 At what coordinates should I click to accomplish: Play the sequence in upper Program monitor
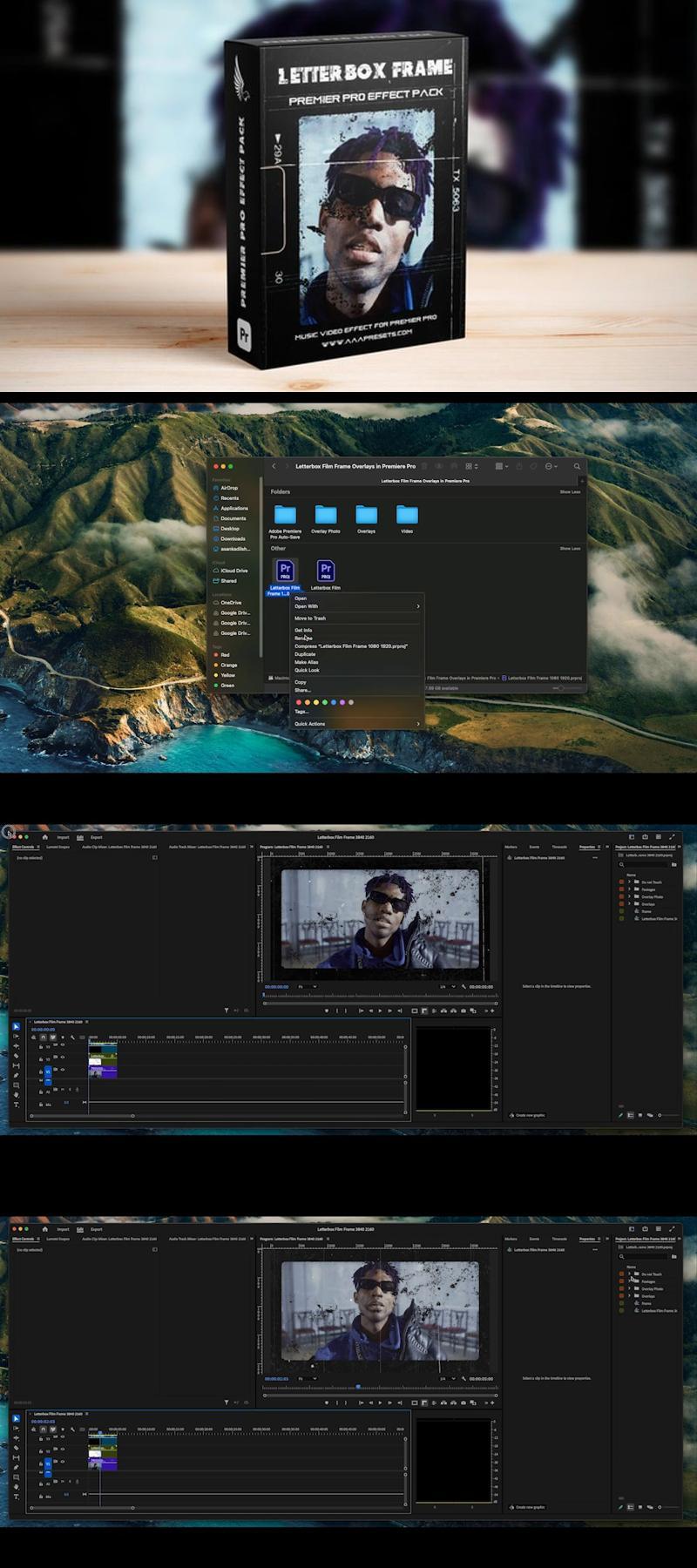point(381,1010)
